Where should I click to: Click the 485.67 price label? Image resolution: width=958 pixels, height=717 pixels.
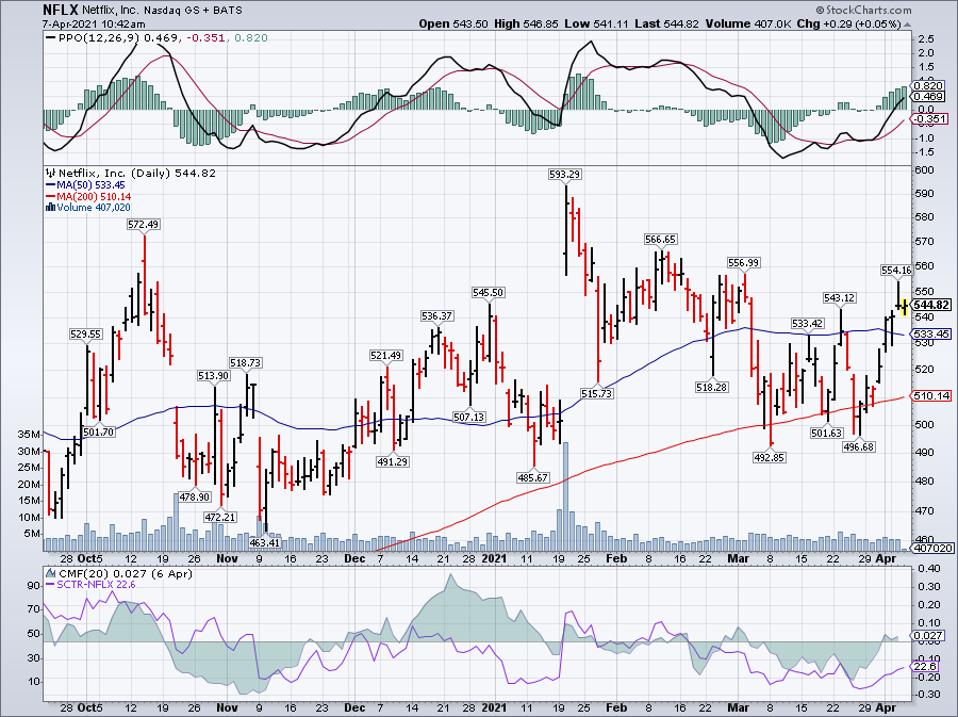(533, 478)
